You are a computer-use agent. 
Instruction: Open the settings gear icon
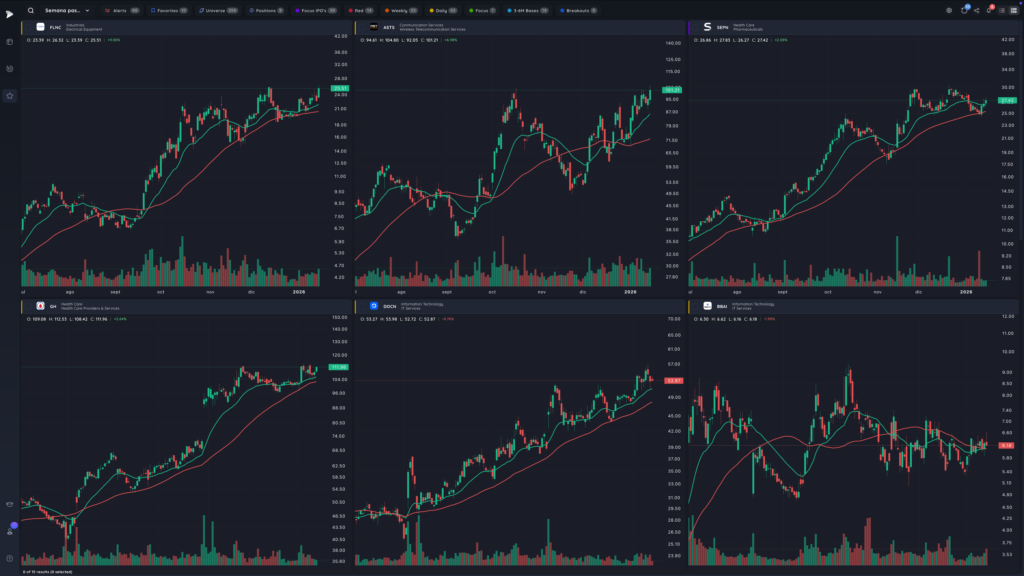coord(949,10)
